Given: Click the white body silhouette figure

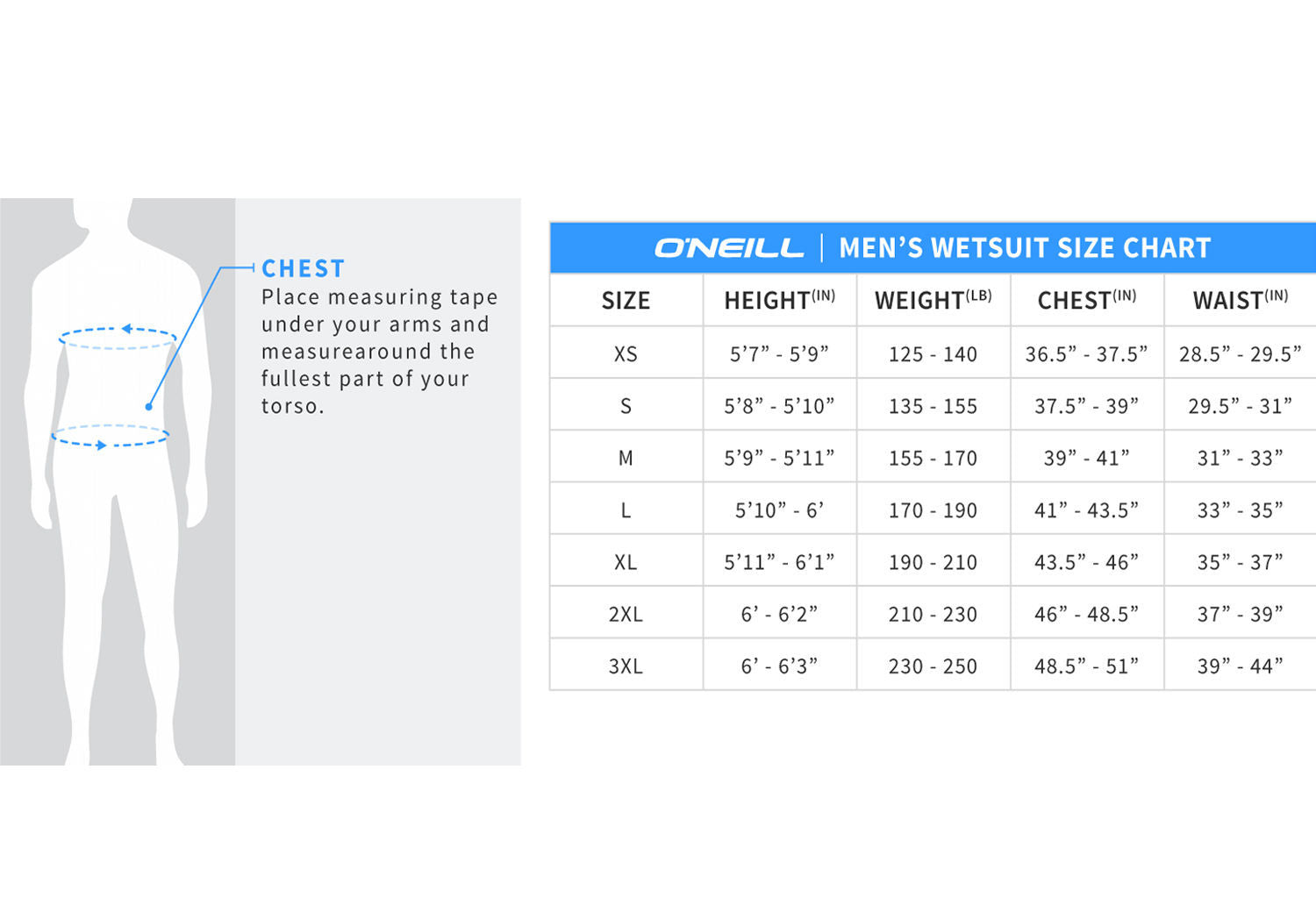Looking at the screenshot, I should [118, 481].
